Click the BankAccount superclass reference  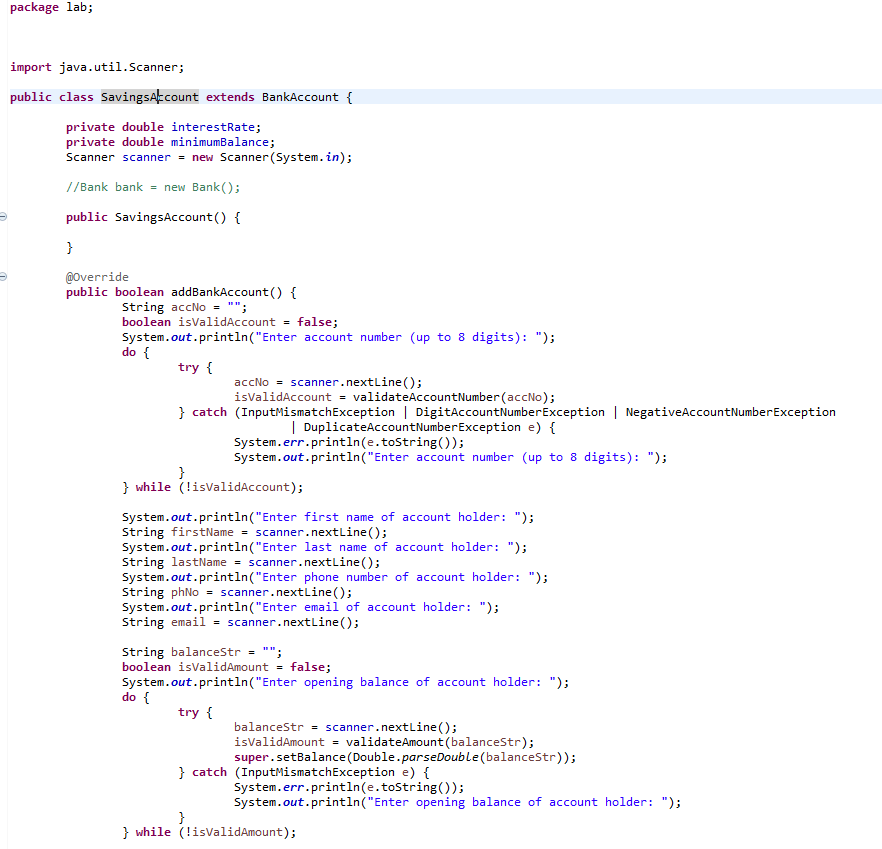coord(300,96)
